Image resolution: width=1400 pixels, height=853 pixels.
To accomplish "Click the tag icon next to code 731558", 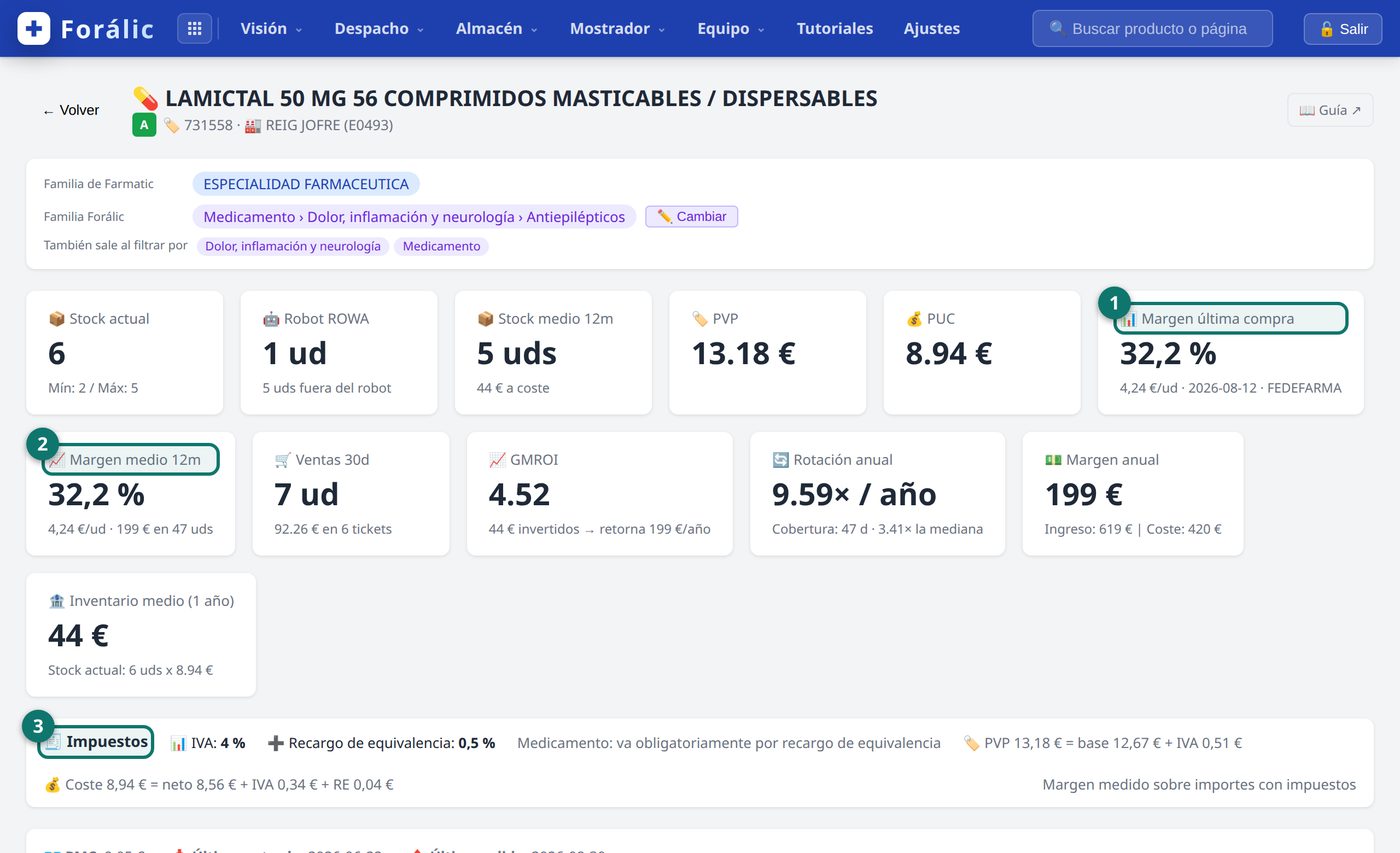I will click(171, 125).
